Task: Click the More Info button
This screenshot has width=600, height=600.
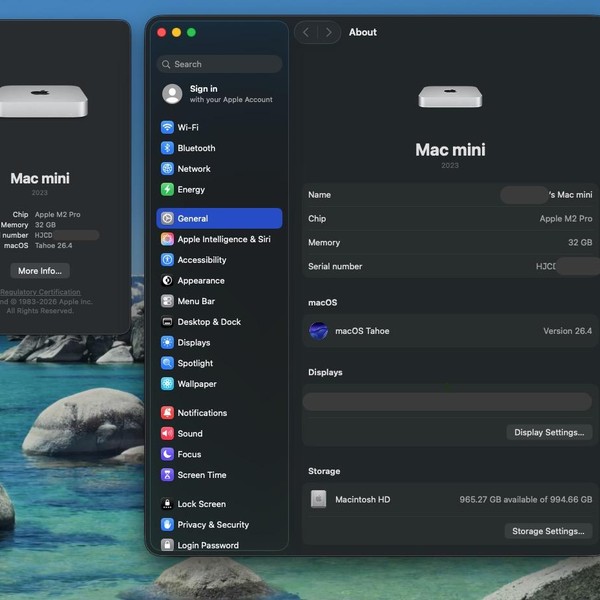Action: 41,270
